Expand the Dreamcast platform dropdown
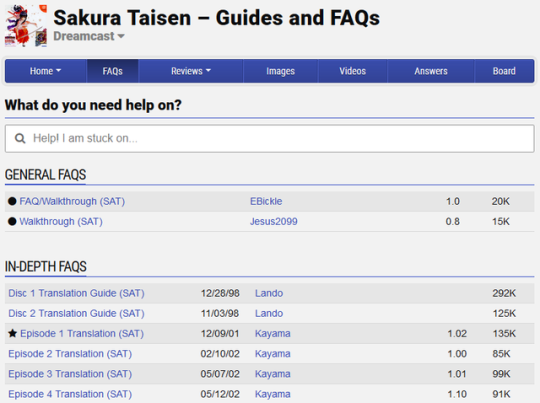Screen dimensions: 540x403 point(89,36)
